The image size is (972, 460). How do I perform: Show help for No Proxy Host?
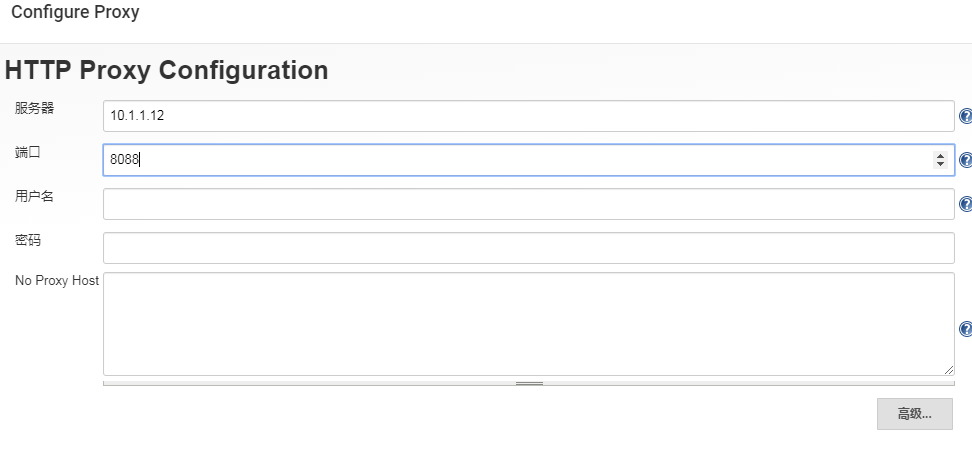tap(965, 329)
